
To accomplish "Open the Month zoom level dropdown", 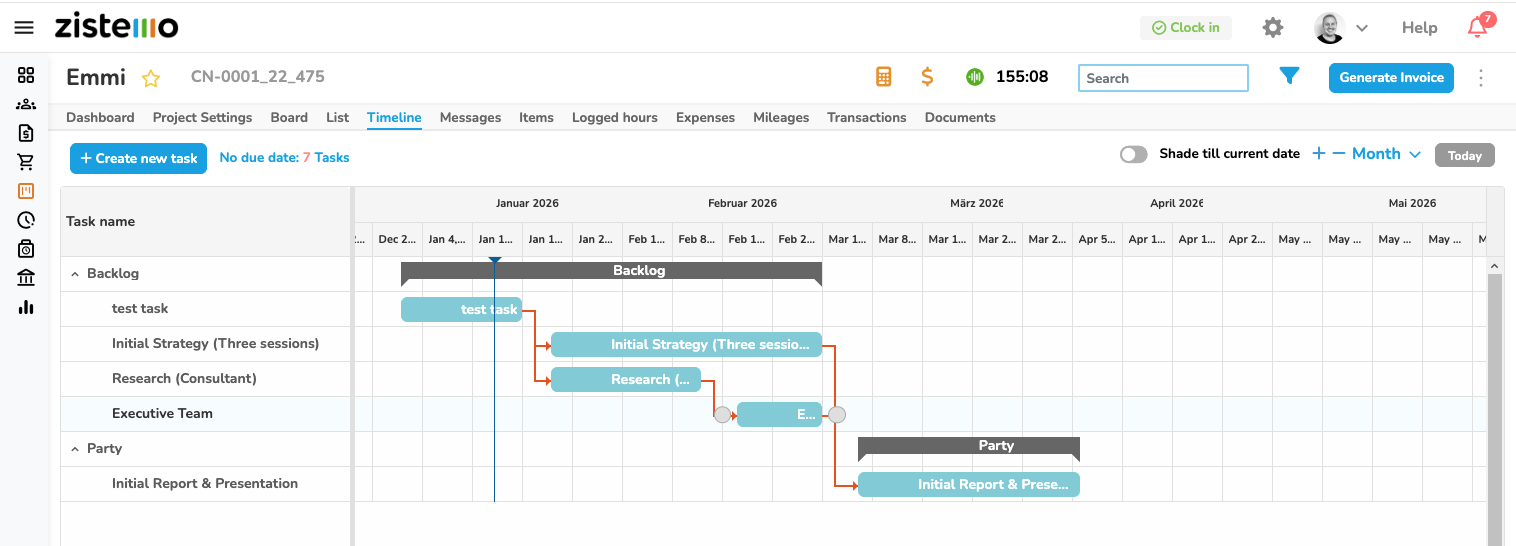I will click(x=1386, y=154).
